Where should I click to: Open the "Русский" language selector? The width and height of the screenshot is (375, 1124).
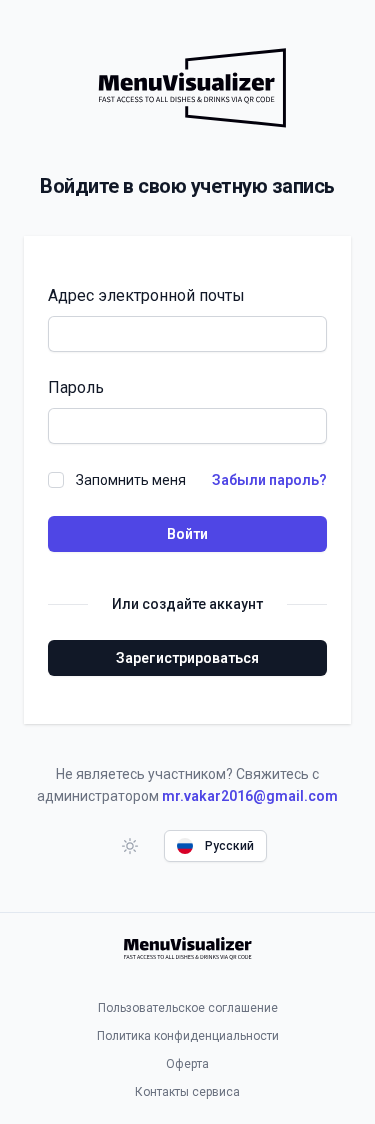(x=215, y=846)
